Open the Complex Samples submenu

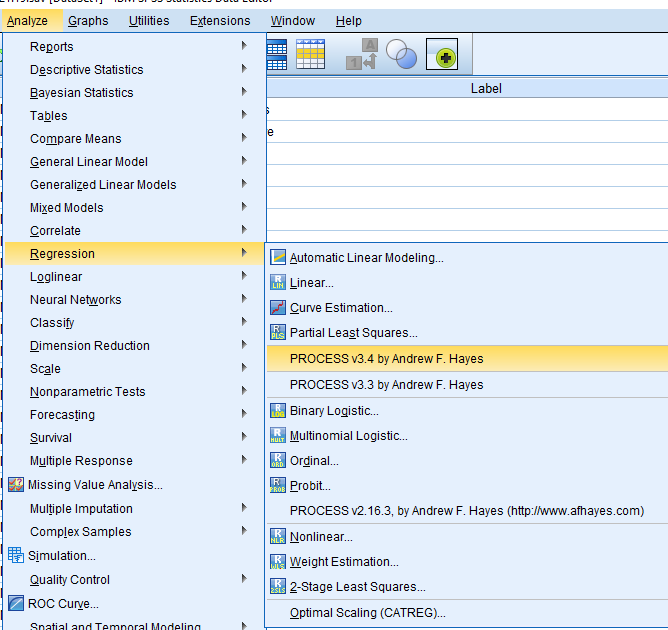pyautogui.click(x=135, y=532)
